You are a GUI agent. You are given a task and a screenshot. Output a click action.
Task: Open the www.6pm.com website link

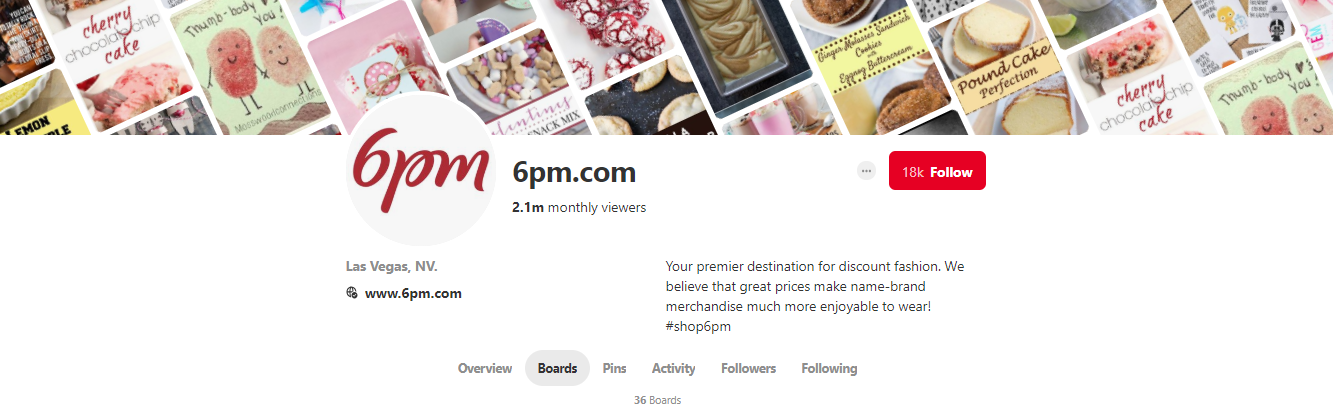413,293
